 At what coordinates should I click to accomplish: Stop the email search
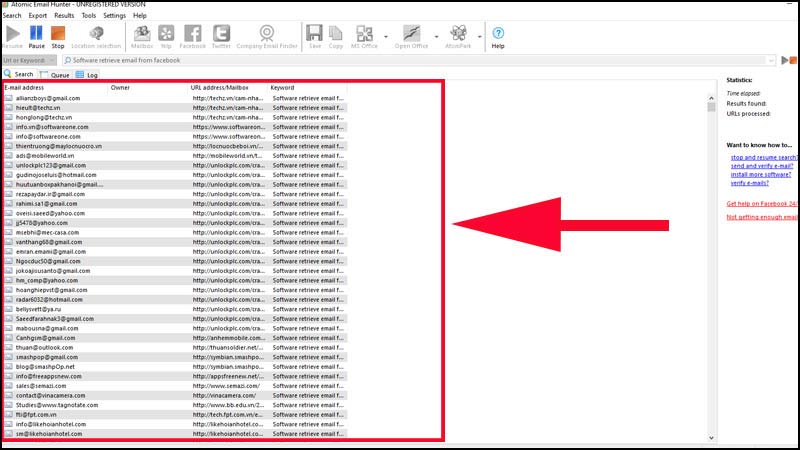click(x=58, y=36)
